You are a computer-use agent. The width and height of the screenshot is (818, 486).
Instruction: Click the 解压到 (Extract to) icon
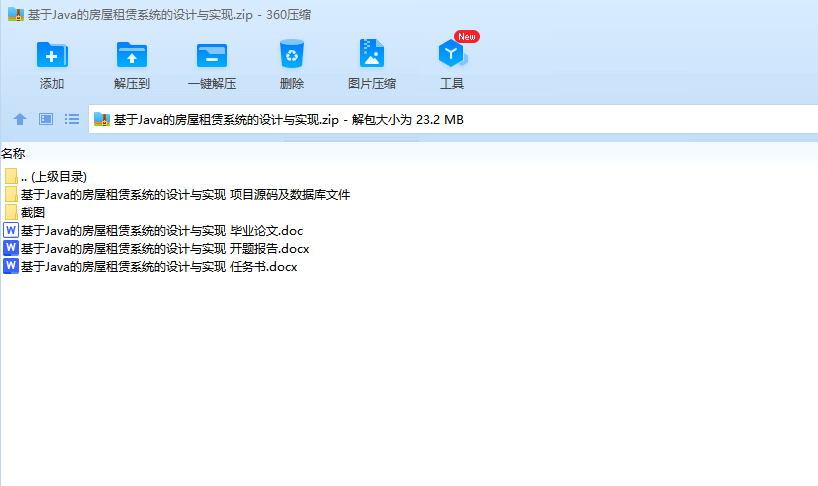click(x=131, y=55)
